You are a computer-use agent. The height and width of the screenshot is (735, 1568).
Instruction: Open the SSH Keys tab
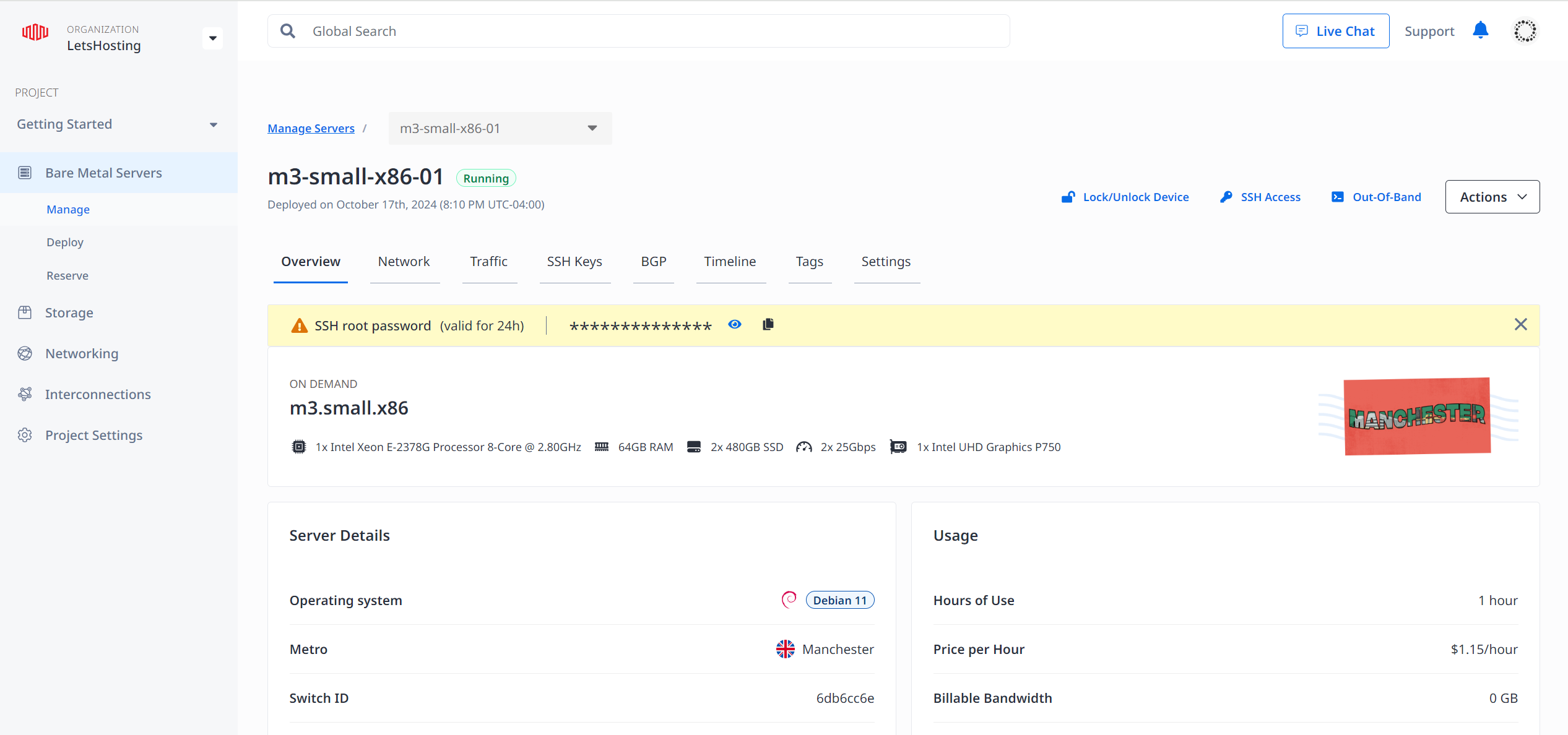(574, 262)
